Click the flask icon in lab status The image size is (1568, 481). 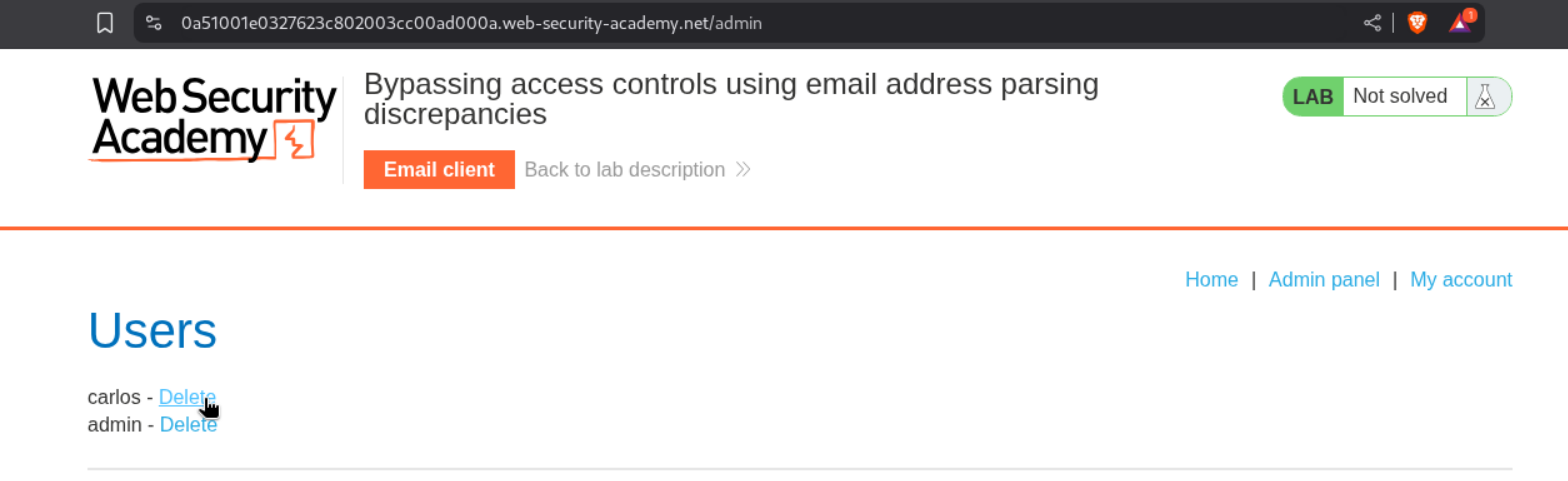(x=1485, y=97)
